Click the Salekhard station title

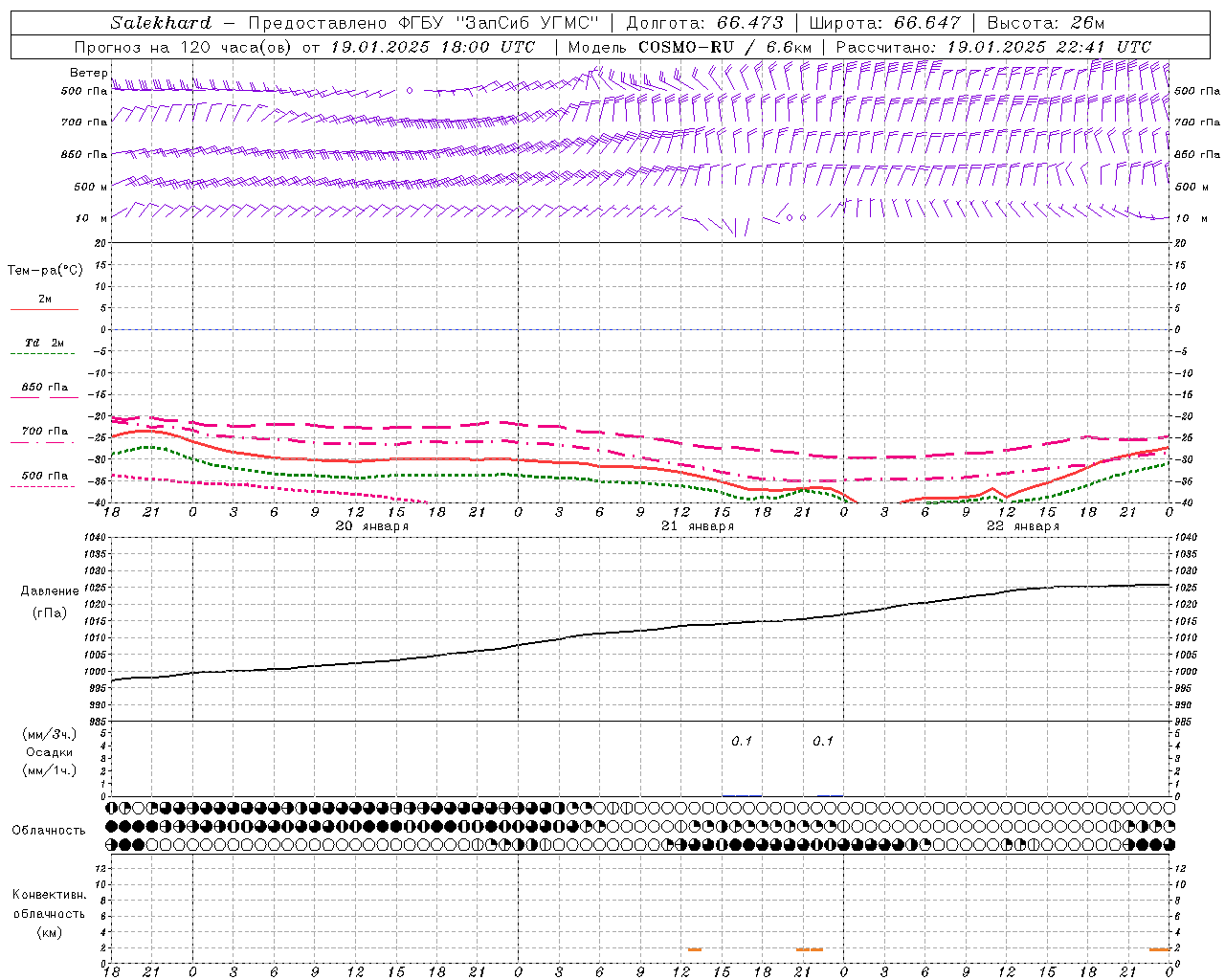tap(161, 23)
